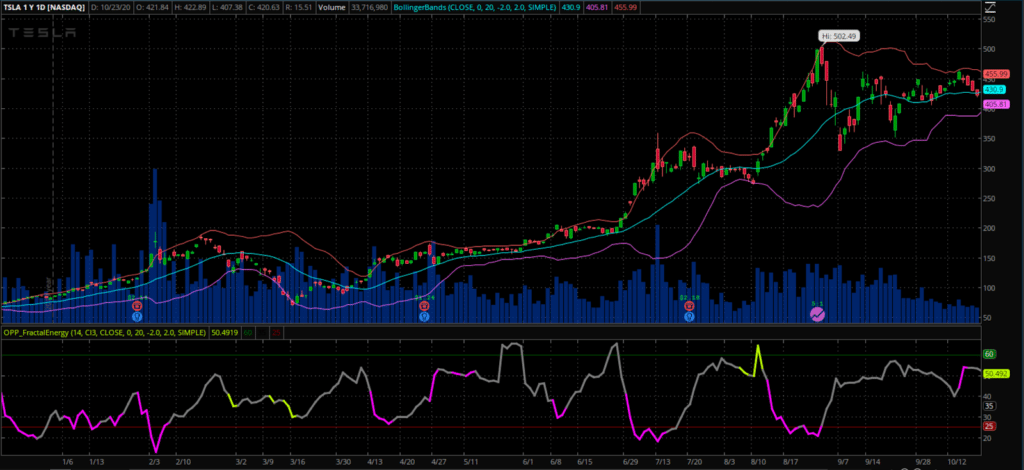Click the OPP_FractalEnergy study label
Viewport: 1024px width, 470px height.
coord(104,333)
